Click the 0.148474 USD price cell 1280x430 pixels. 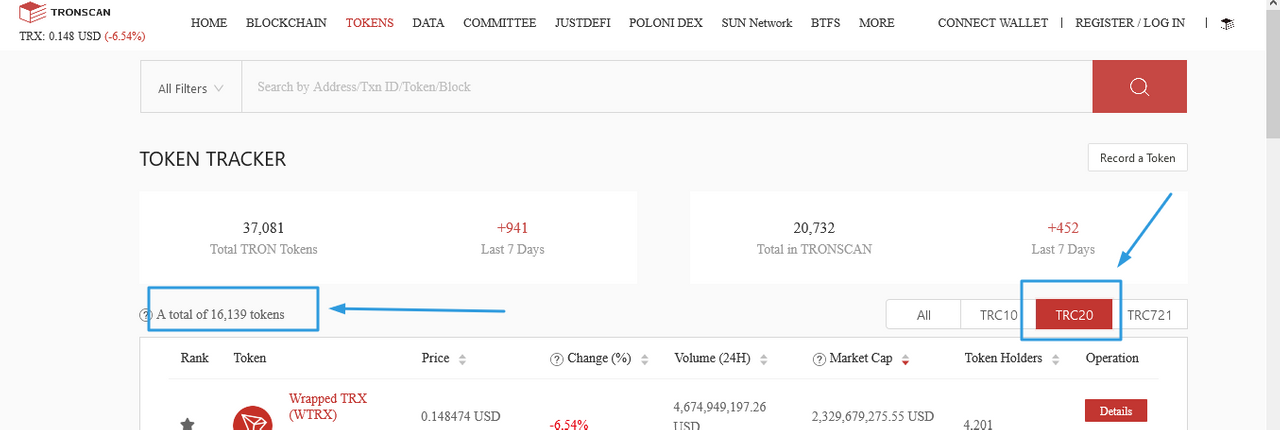click(x=460, y=416)
